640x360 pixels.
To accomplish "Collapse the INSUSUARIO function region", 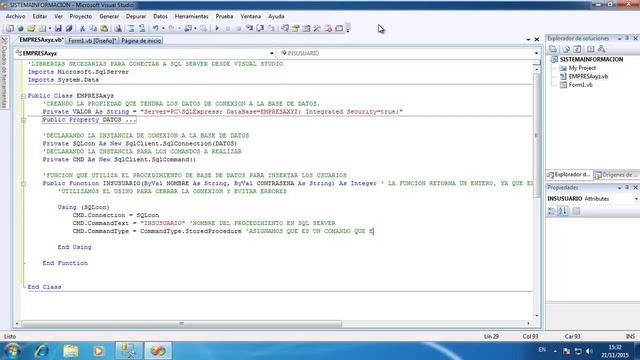I will coord(23,184).
